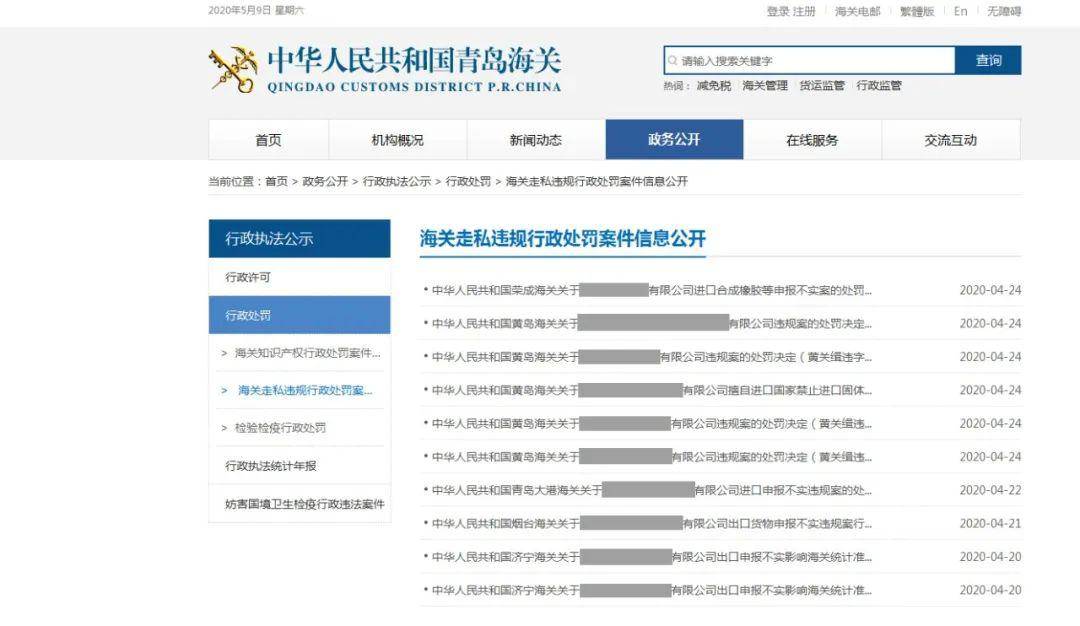The width and height of the screenshot is (1080, 626).
Task: Click the 登录 link at top
Action: pos(778,11)
